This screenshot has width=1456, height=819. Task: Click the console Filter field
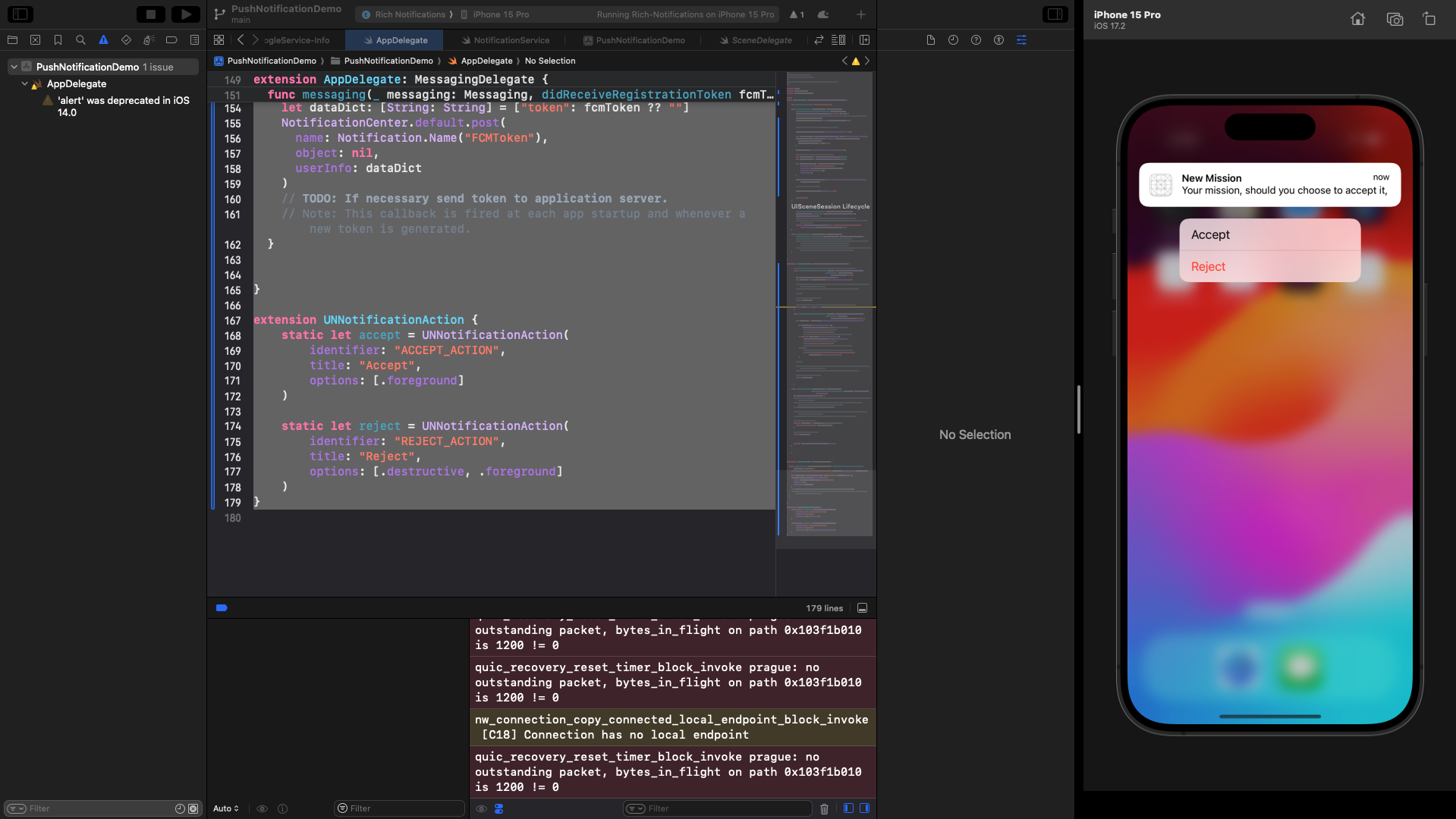pos(725,808)
